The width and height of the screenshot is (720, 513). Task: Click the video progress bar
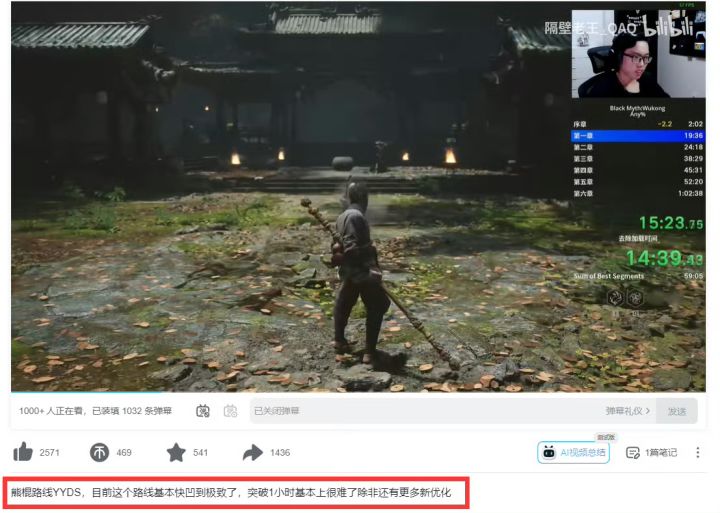pyautogui.click(x=358, y=392)
